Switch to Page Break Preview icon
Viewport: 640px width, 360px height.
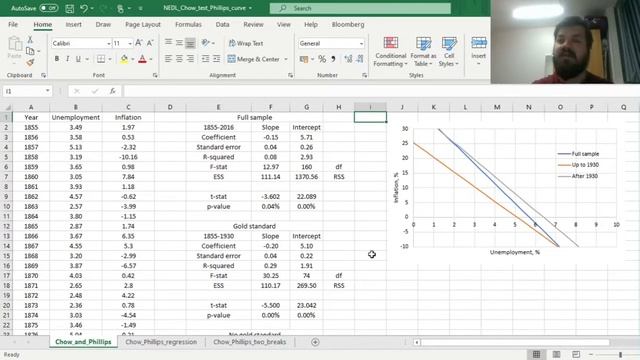click(x=576, y=354)
